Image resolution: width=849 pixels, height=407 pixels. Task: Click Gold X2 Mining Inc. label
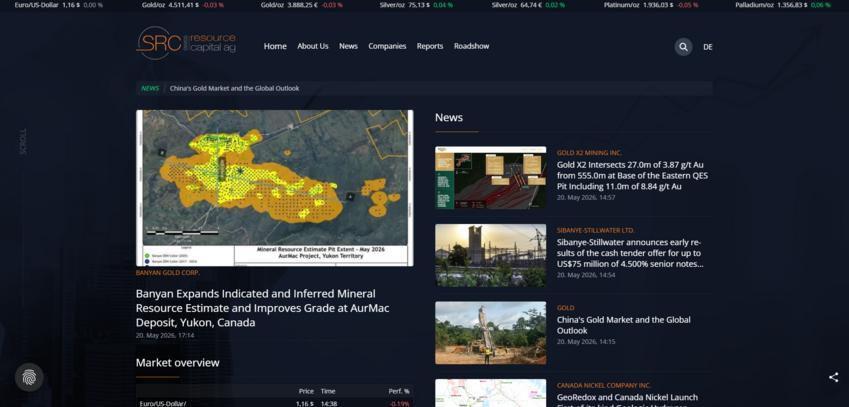click(x=589, y=153)
